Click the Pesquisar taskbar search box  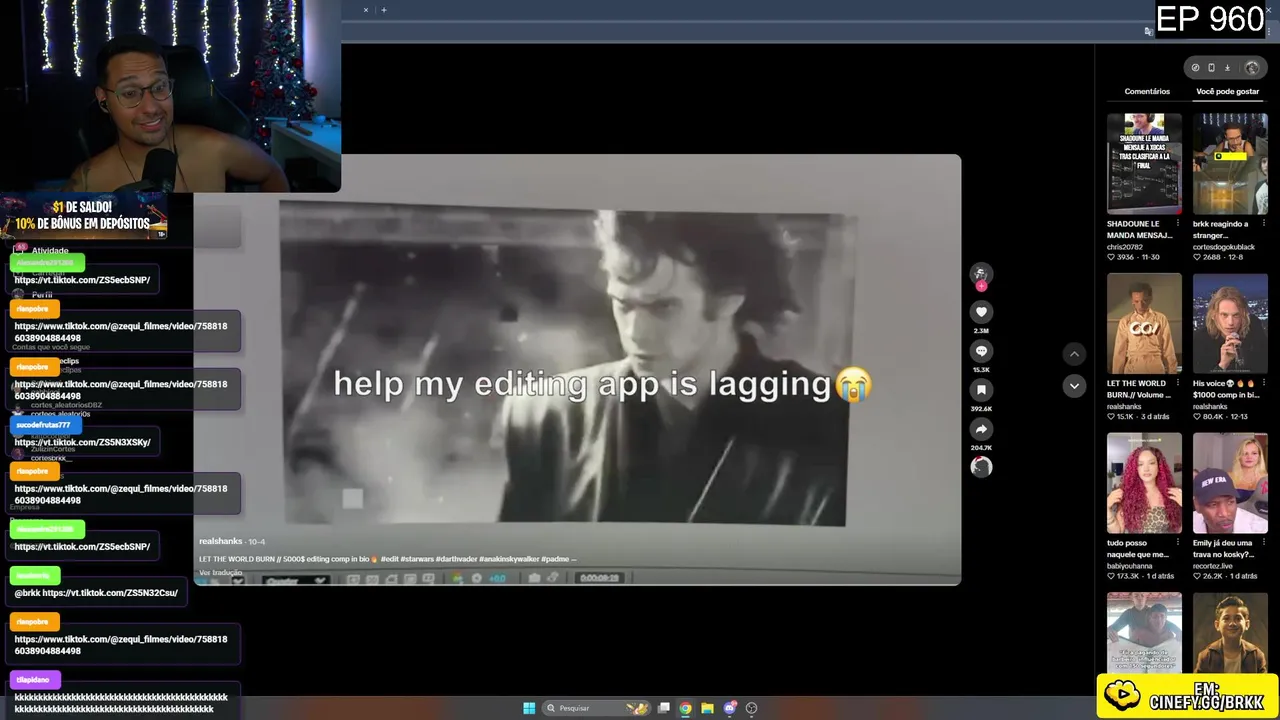pos(596,708)
